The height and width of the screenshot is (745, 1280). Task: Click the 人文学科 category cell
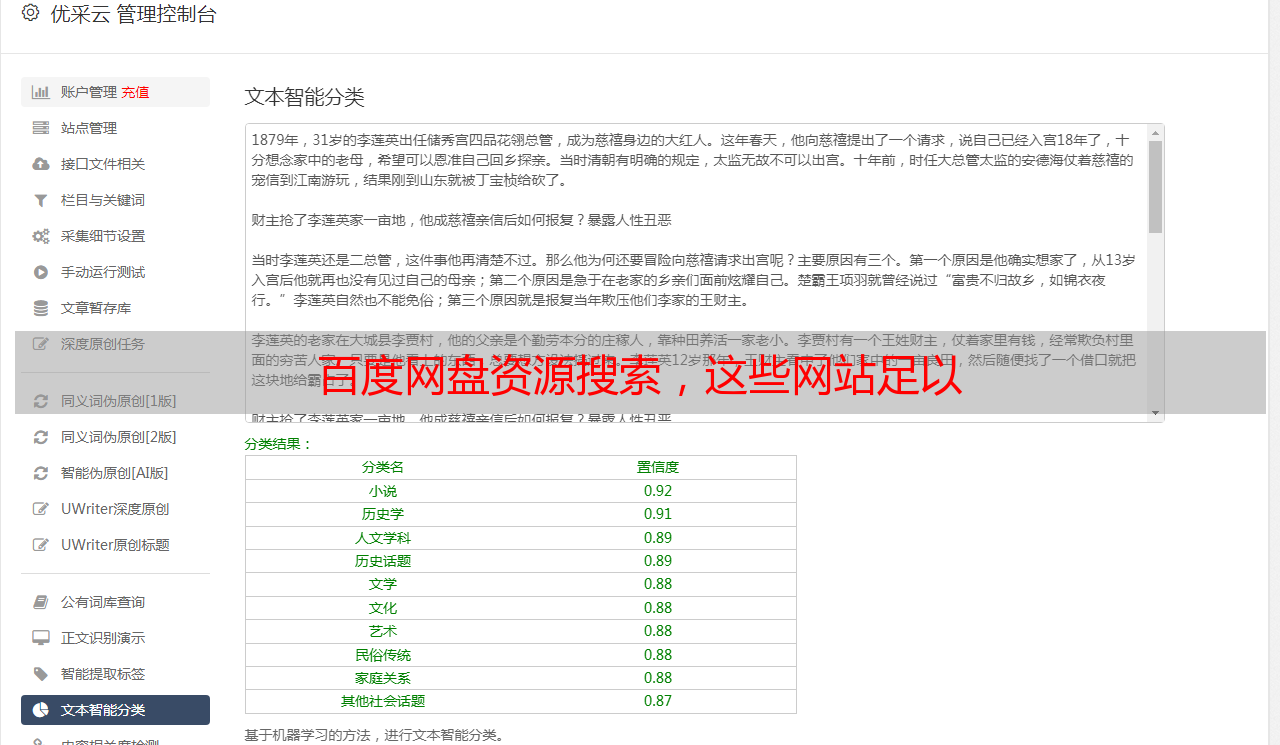(383, 538)
